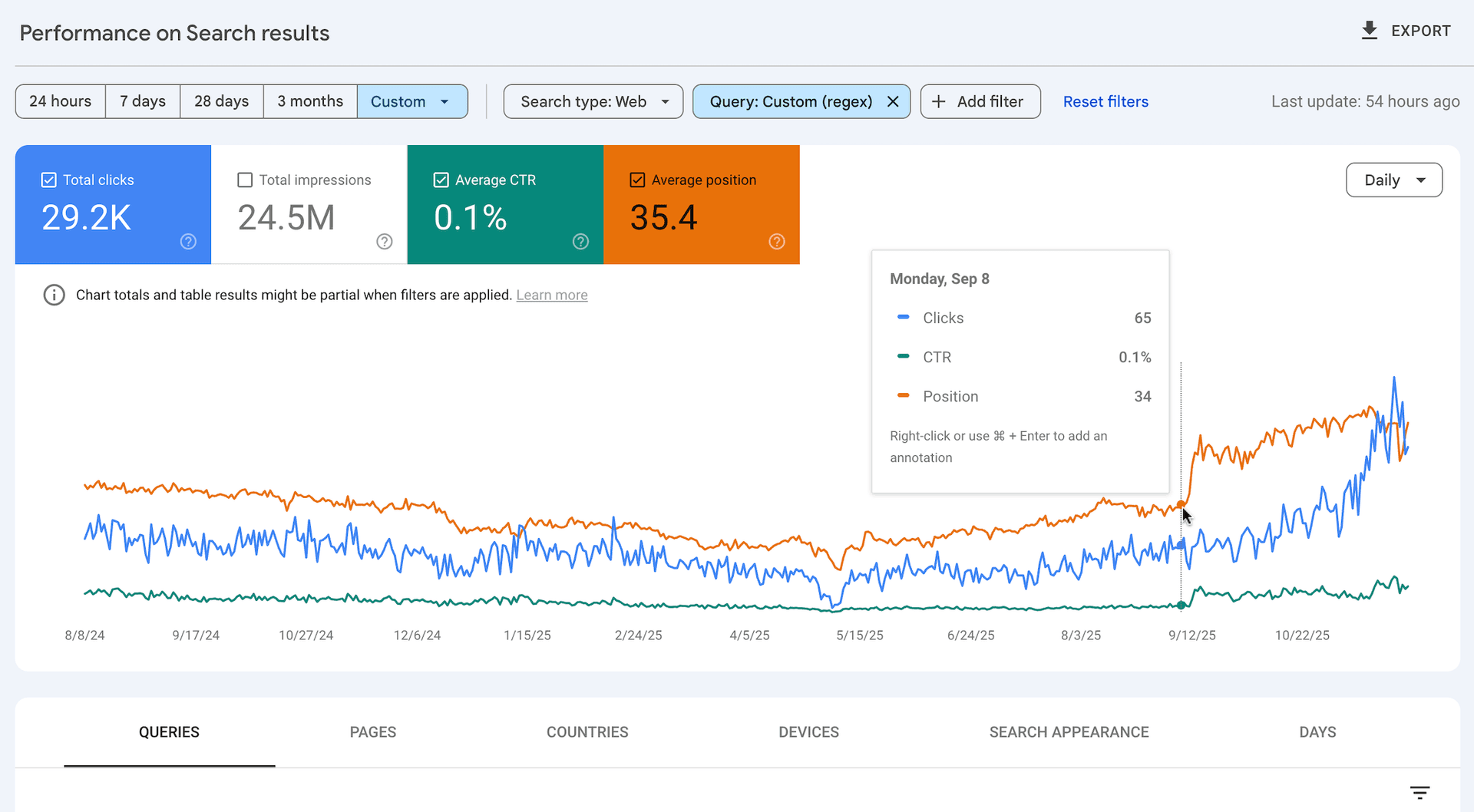The width and height of the screenshot is (1474, 812).
Task: Click the 'Performance on Search results' heading
Action: [174, 33]
